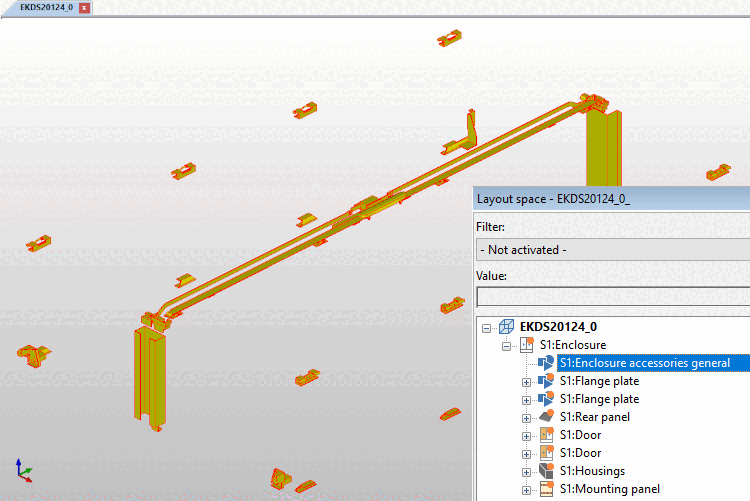Select the first S1:Flange plate label
The height and width of the screenshot is (501, 750).
[x=599, y=381]
